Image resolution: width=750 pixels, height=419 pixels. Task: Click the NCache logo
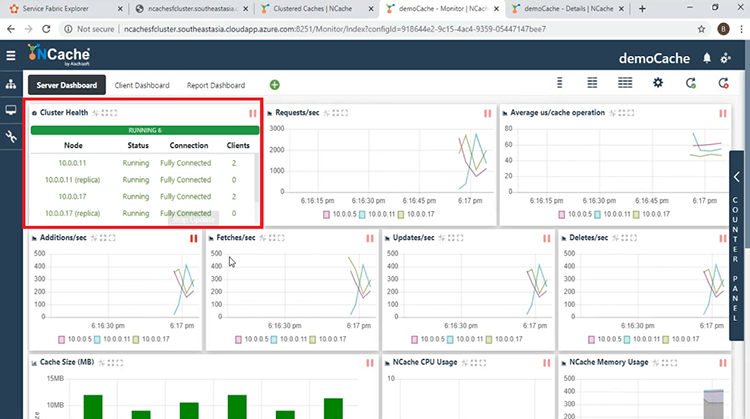click(x=58, y=55)
